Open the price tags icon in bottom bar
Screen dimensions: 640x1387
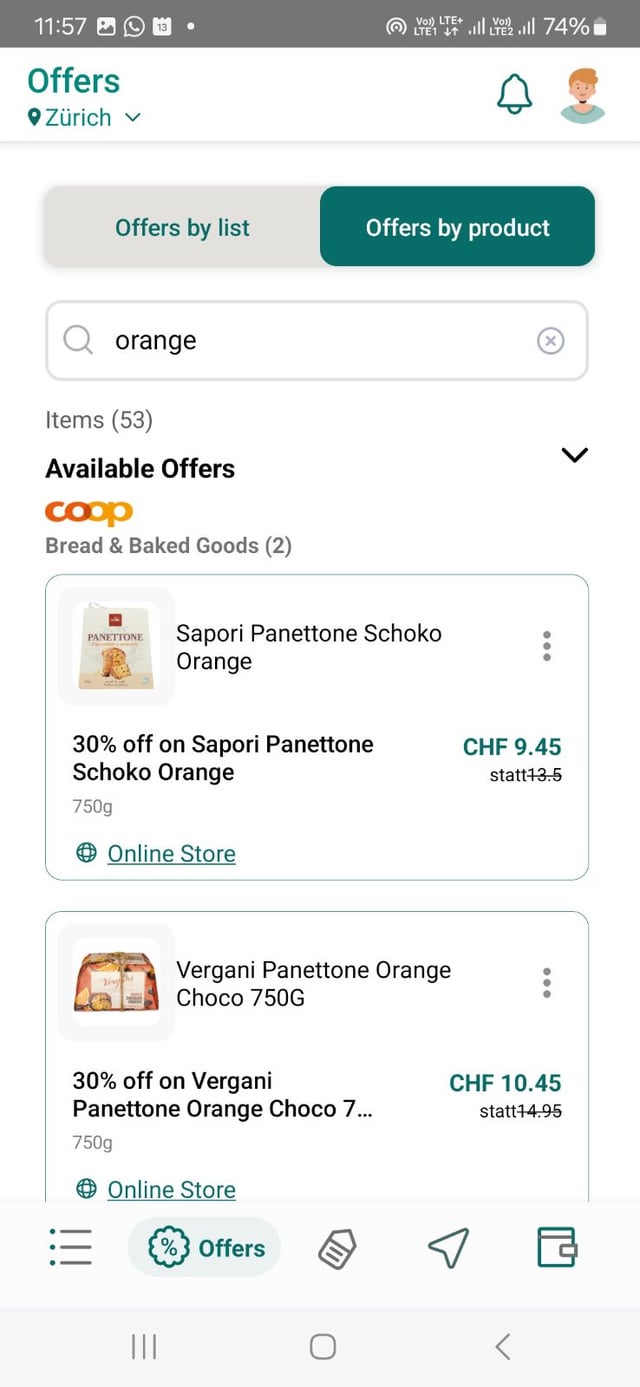(x=337, y=1248)
